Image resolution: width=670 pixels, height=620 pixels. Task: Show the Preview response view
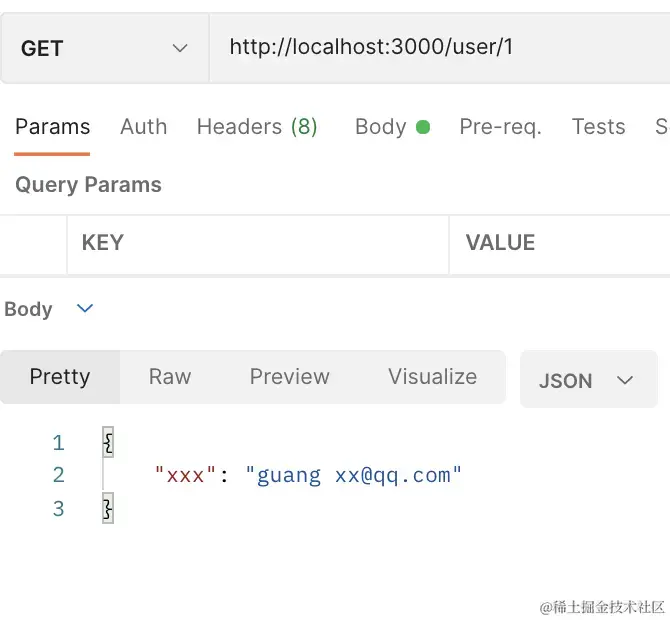click(290, 377)
